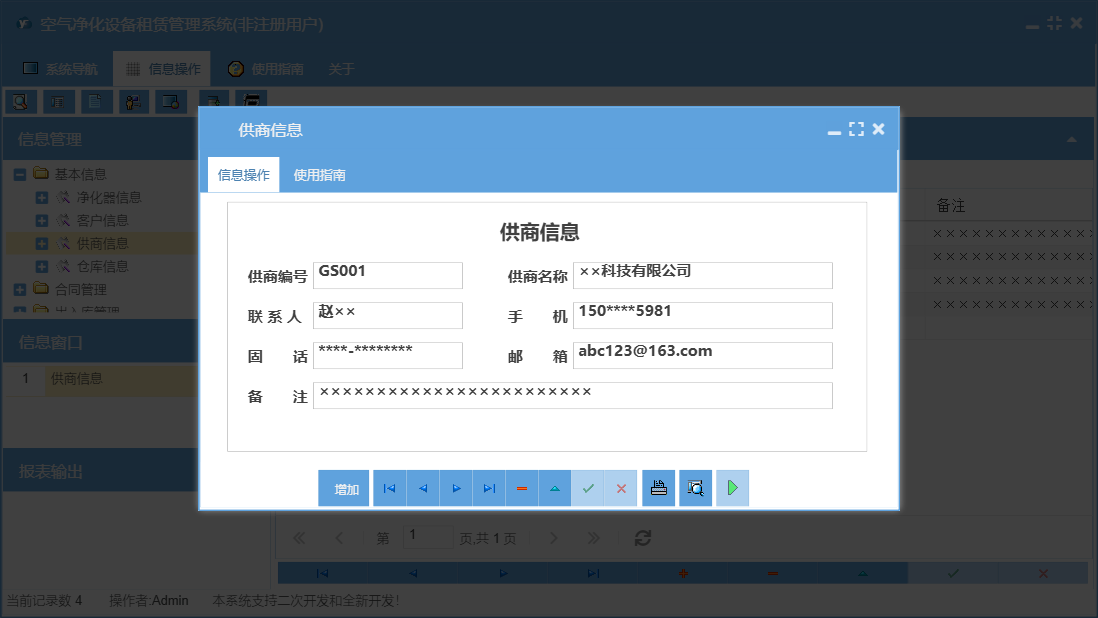The width and height of the screenshot is (1098, 618).
Task: Switch to the 使用指南 tab in dialog
Action: pyautogui.click(x=320, y=174)
